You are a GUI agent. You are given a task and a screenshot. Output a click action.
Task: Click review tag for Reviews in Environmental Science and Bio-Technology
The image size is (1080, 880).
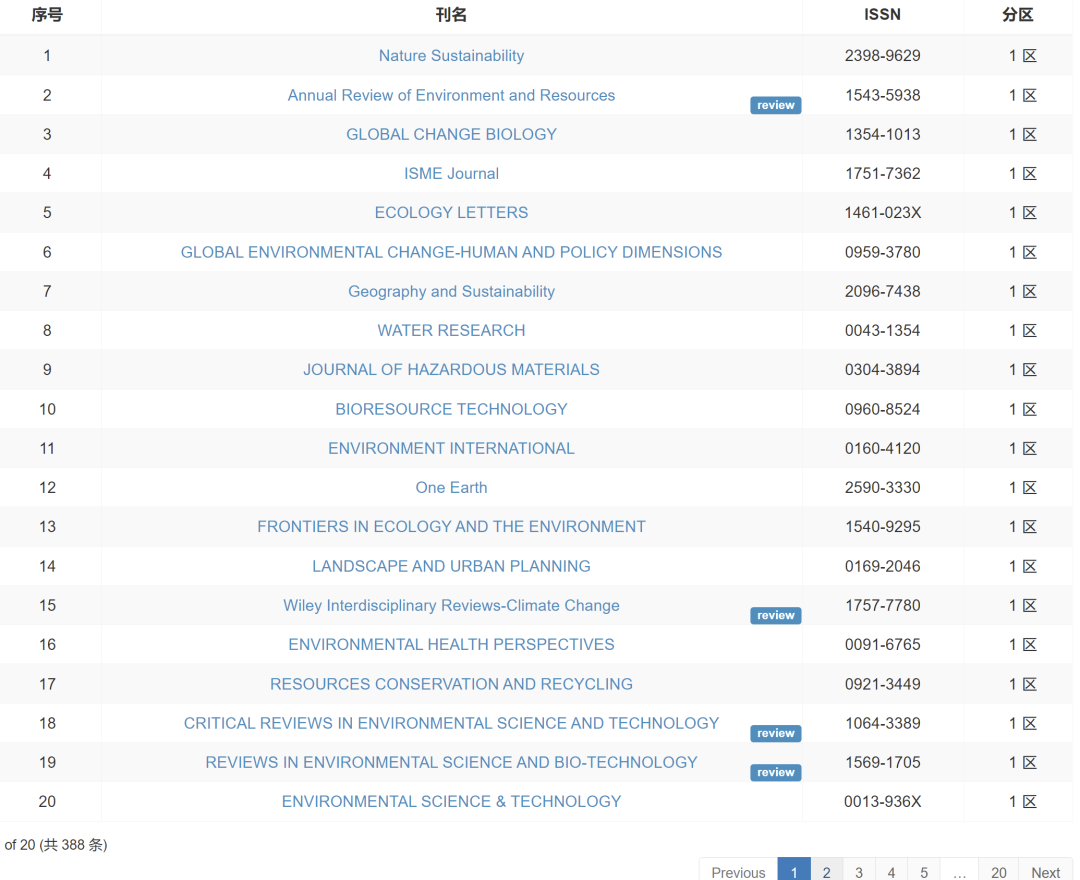[x=775, y=772]
